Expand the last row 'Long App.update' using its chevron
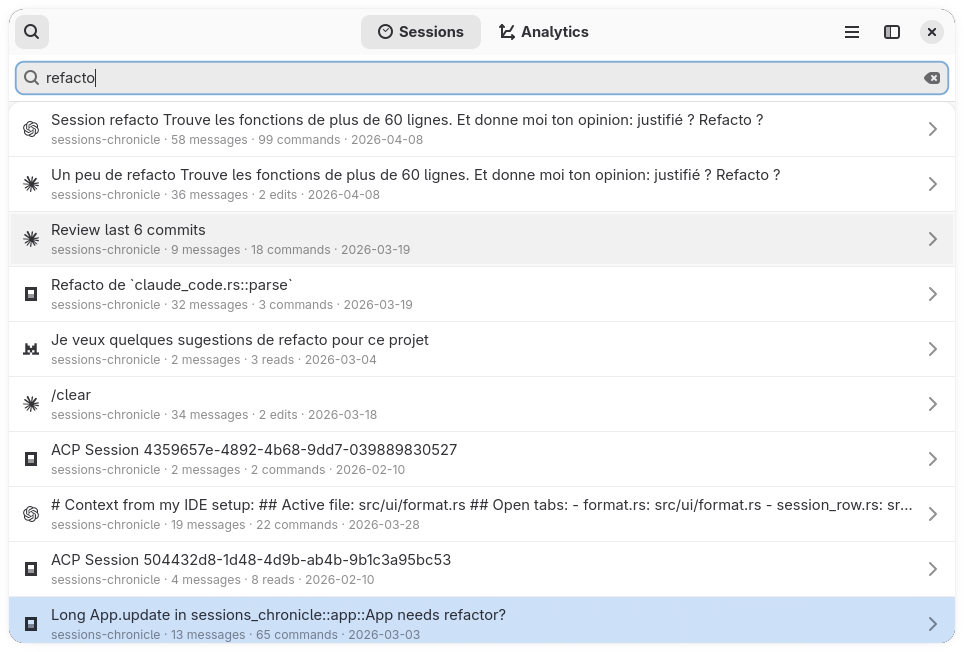The height and width of the screenshot is (652, 964). (x=933, y=623)
